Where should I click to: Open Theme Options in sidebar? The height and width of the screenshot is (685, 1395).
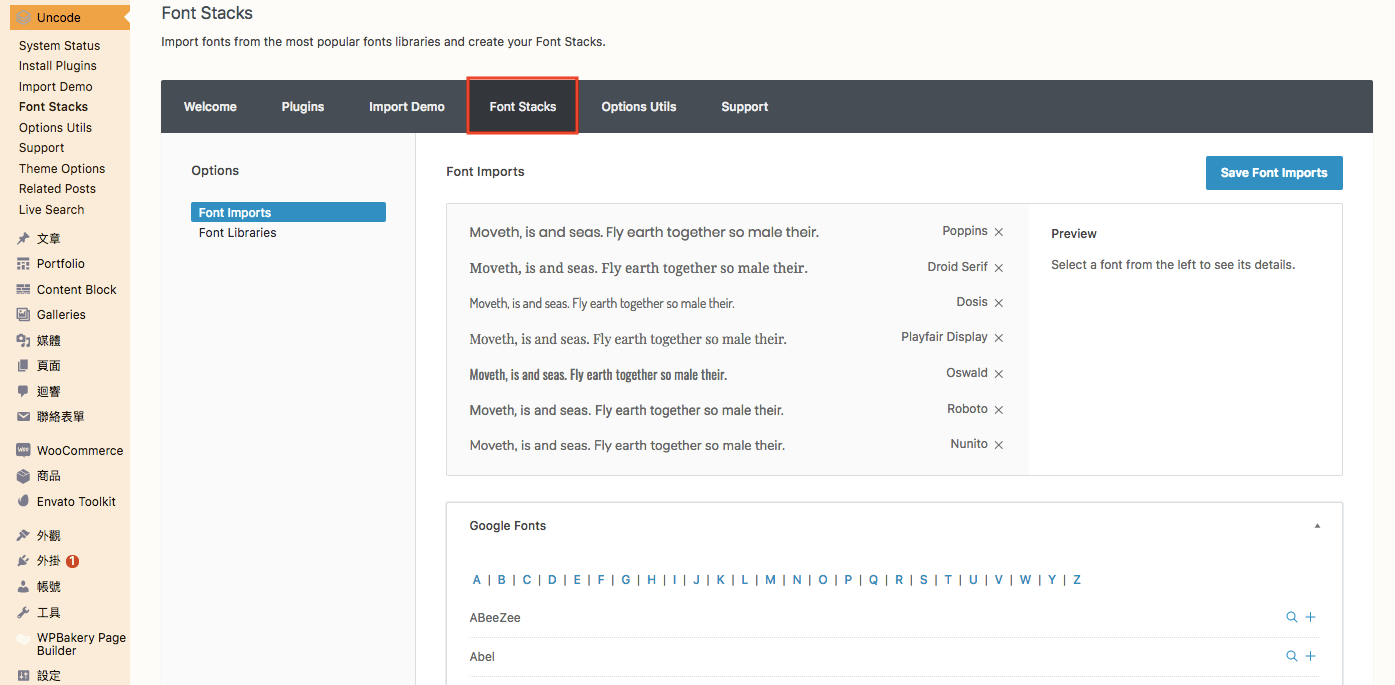[61, 169]
